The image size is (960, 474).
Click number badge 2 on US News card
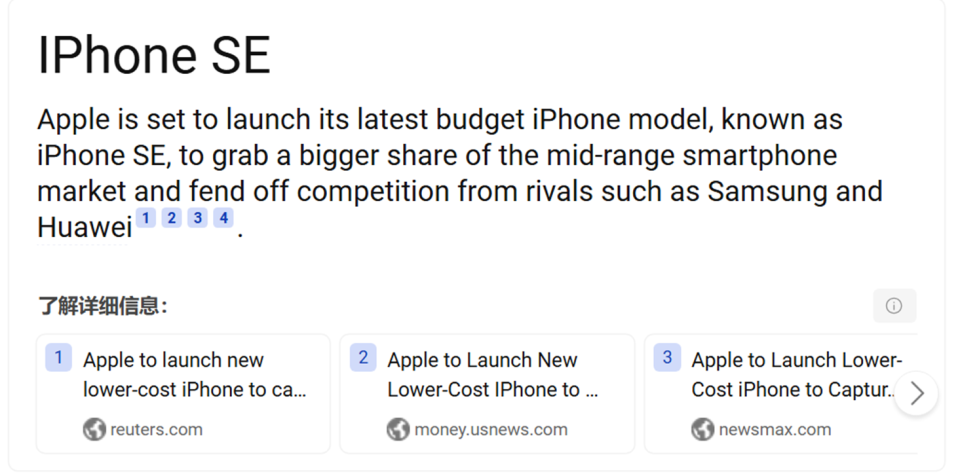tap(363, 358)
